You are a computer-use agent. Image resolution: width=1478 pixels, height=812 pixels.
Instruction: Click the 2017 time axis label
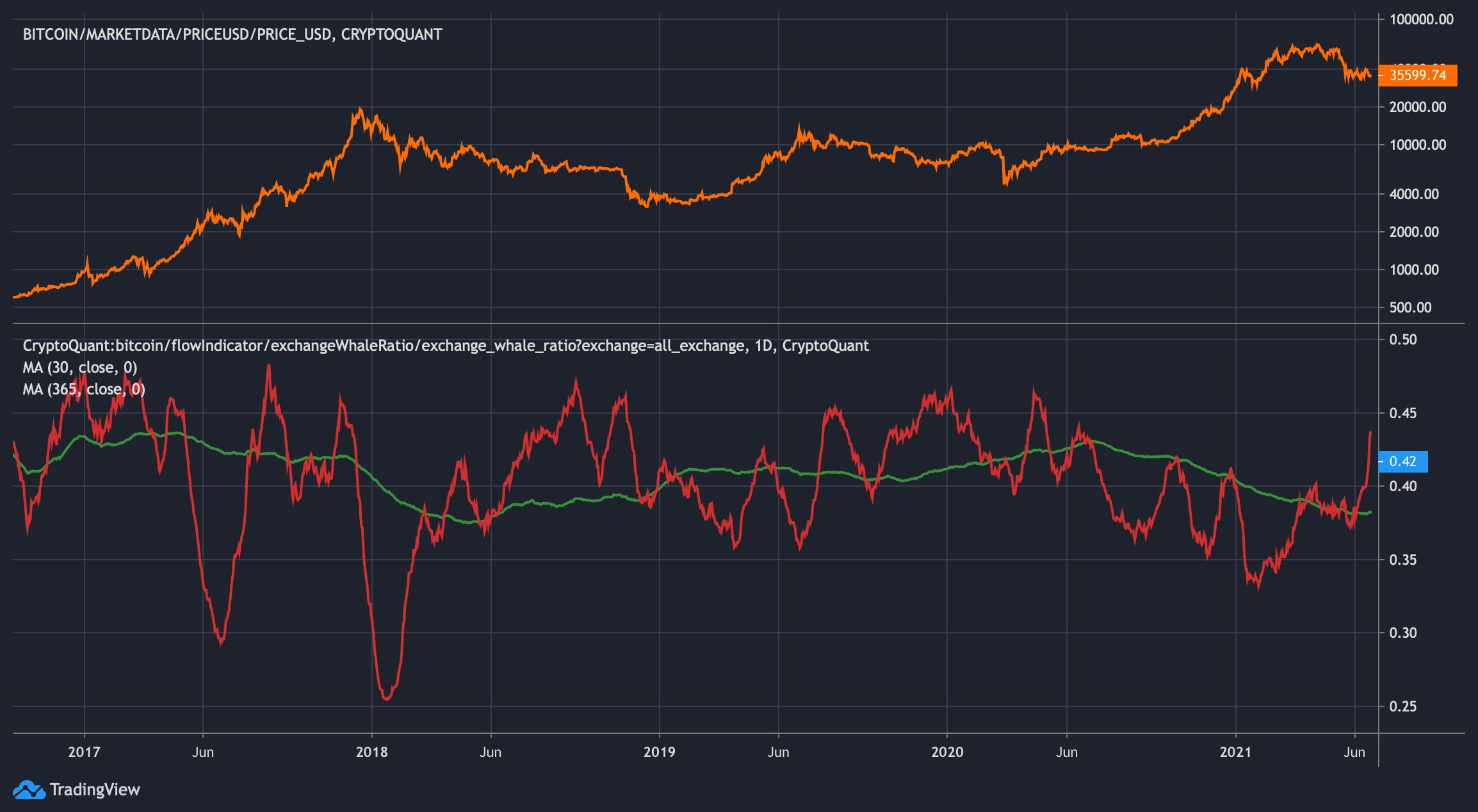(84, 752)
